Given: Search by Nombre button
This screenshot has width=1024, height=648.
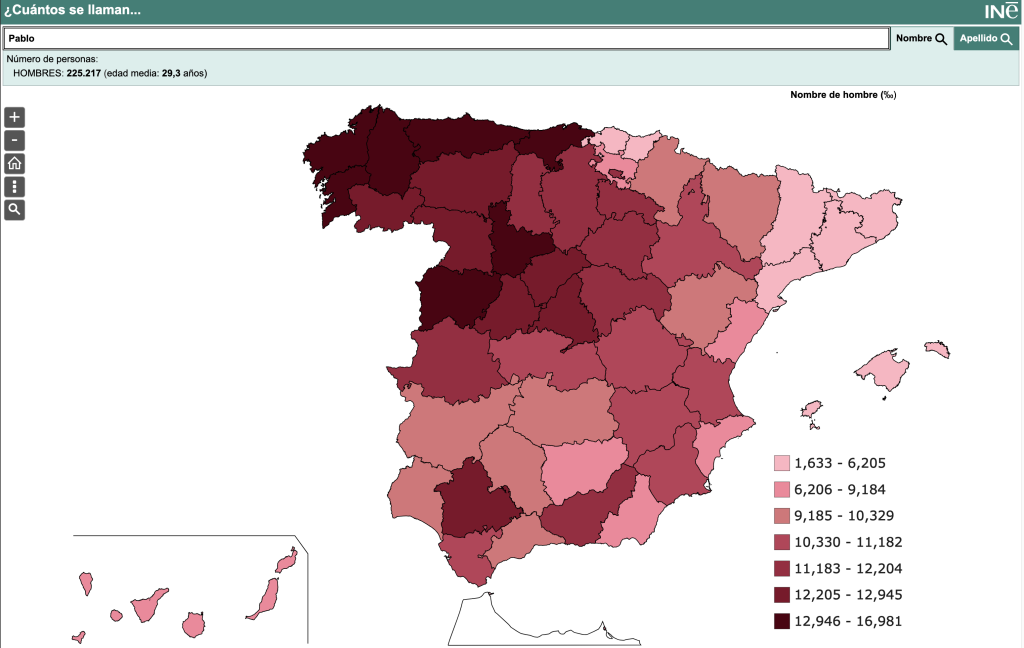Looking at the screenshot, I should click(921, 39).
